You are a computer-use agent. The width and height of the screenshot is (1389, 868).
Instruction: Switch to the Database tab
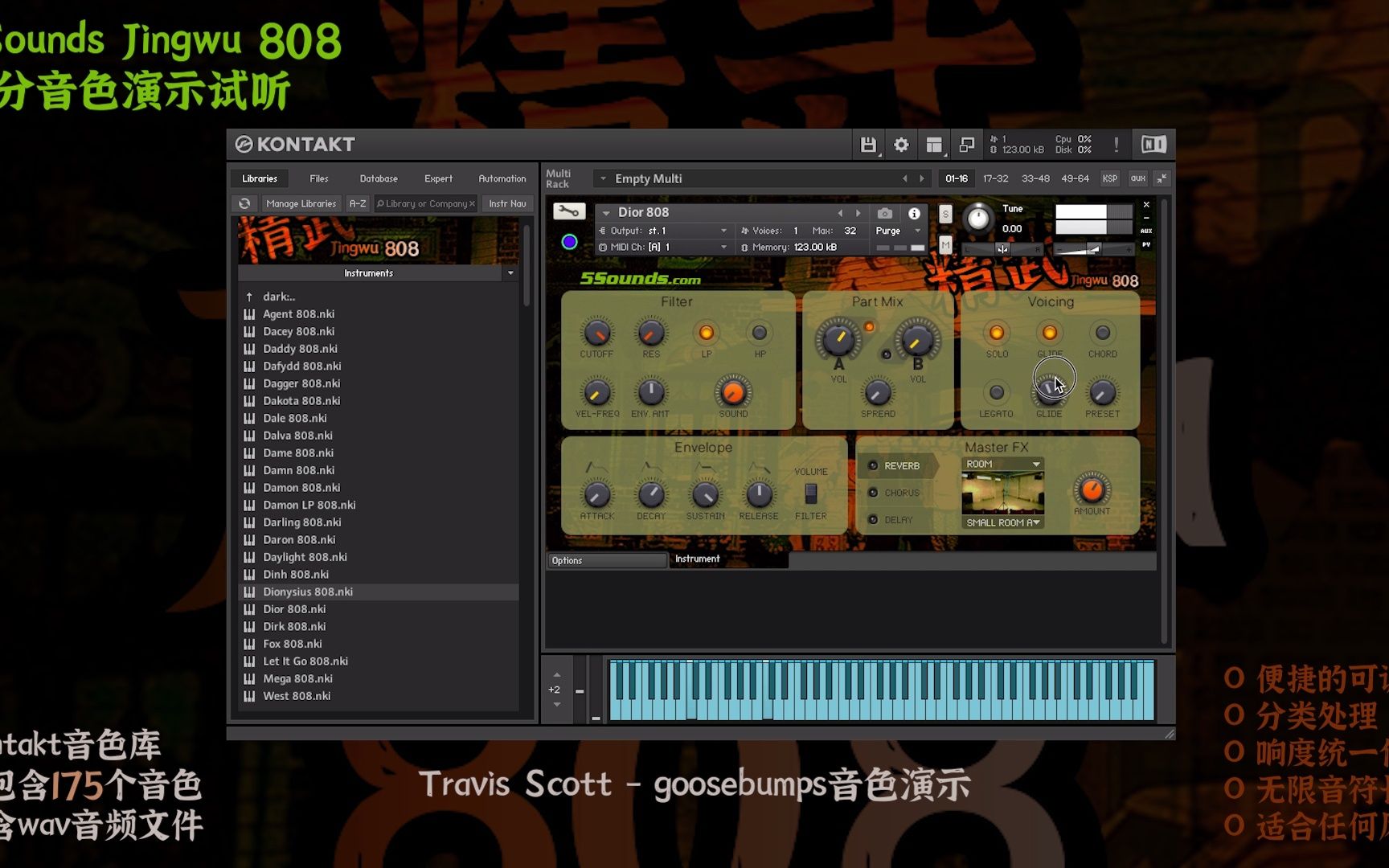tap(379, 178)
